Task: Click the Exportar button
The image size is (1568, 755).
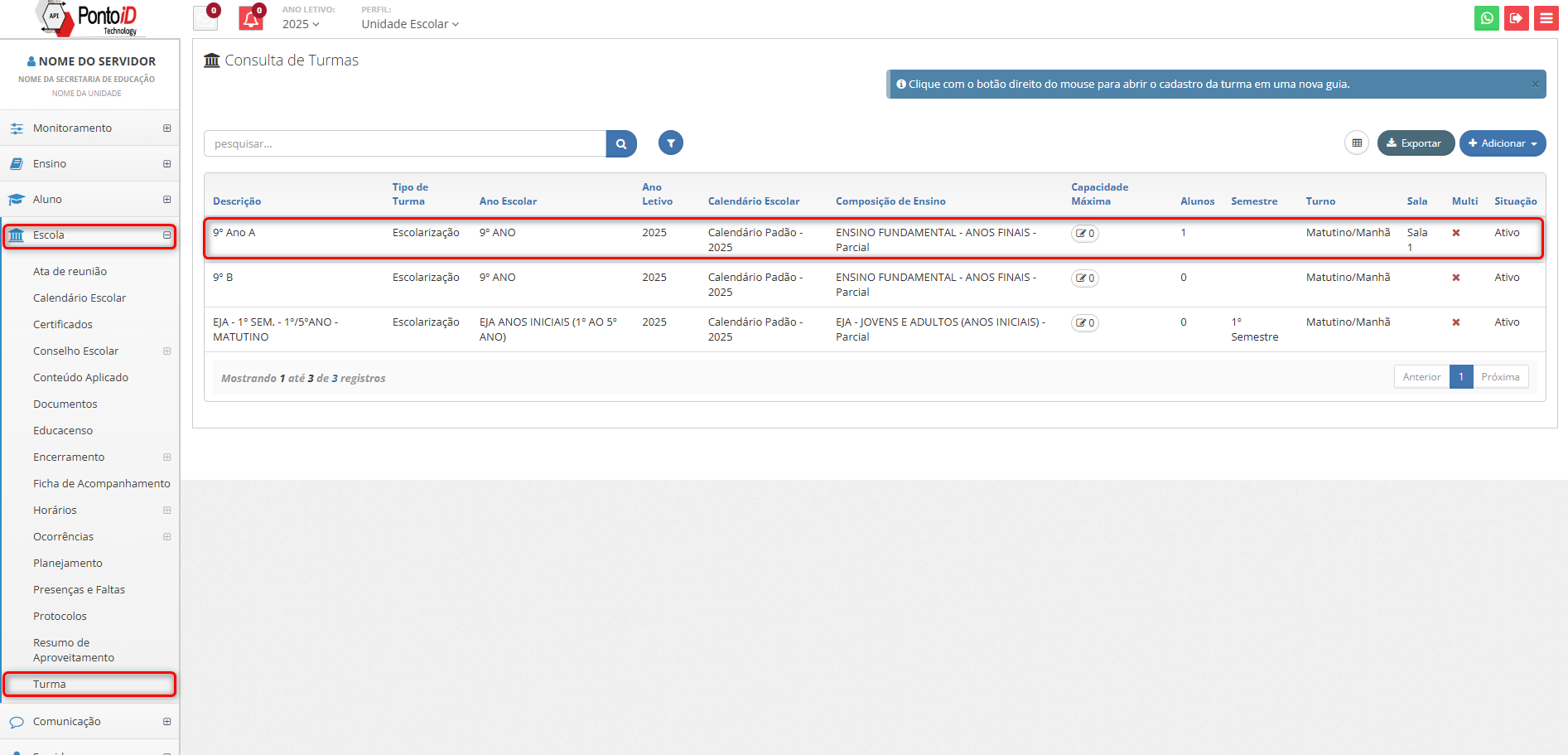Action: pyautogui.click(x=1416, y=143)
